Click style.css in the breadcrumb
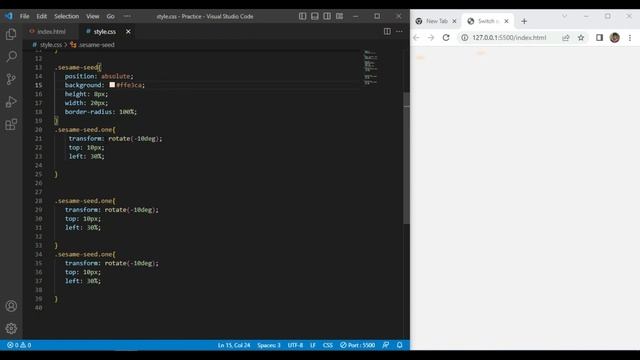This screenshot has width=640, height=360. [51, 45]
